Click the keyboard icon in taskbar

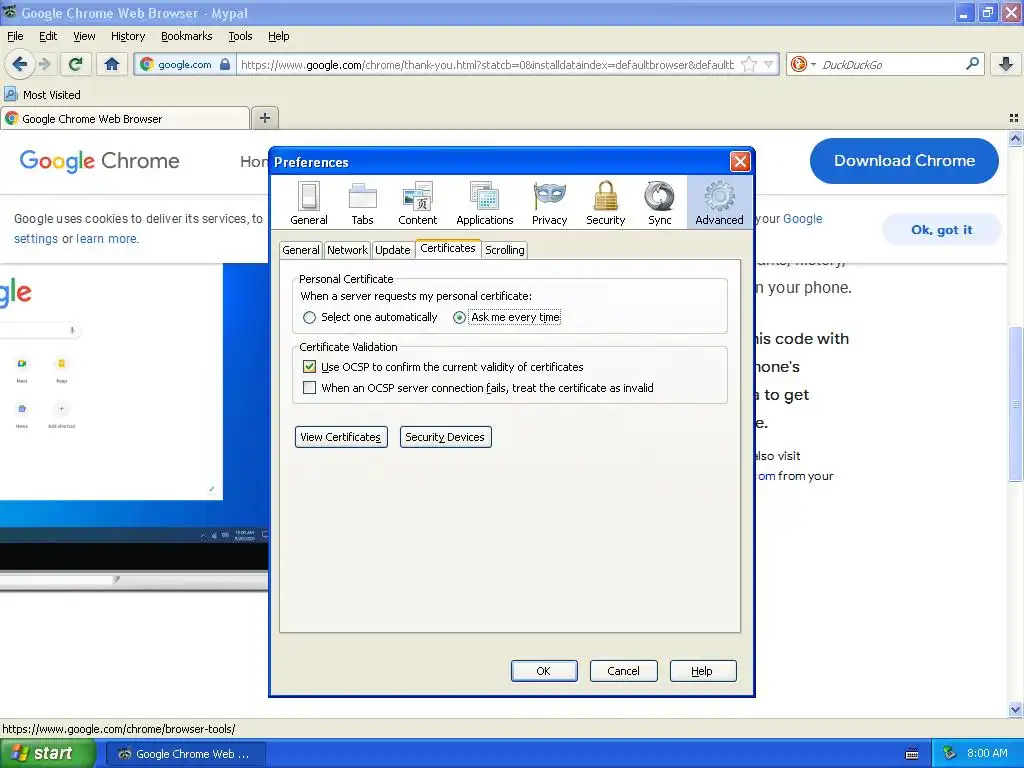pyautogui.click(x=912, y=754)
